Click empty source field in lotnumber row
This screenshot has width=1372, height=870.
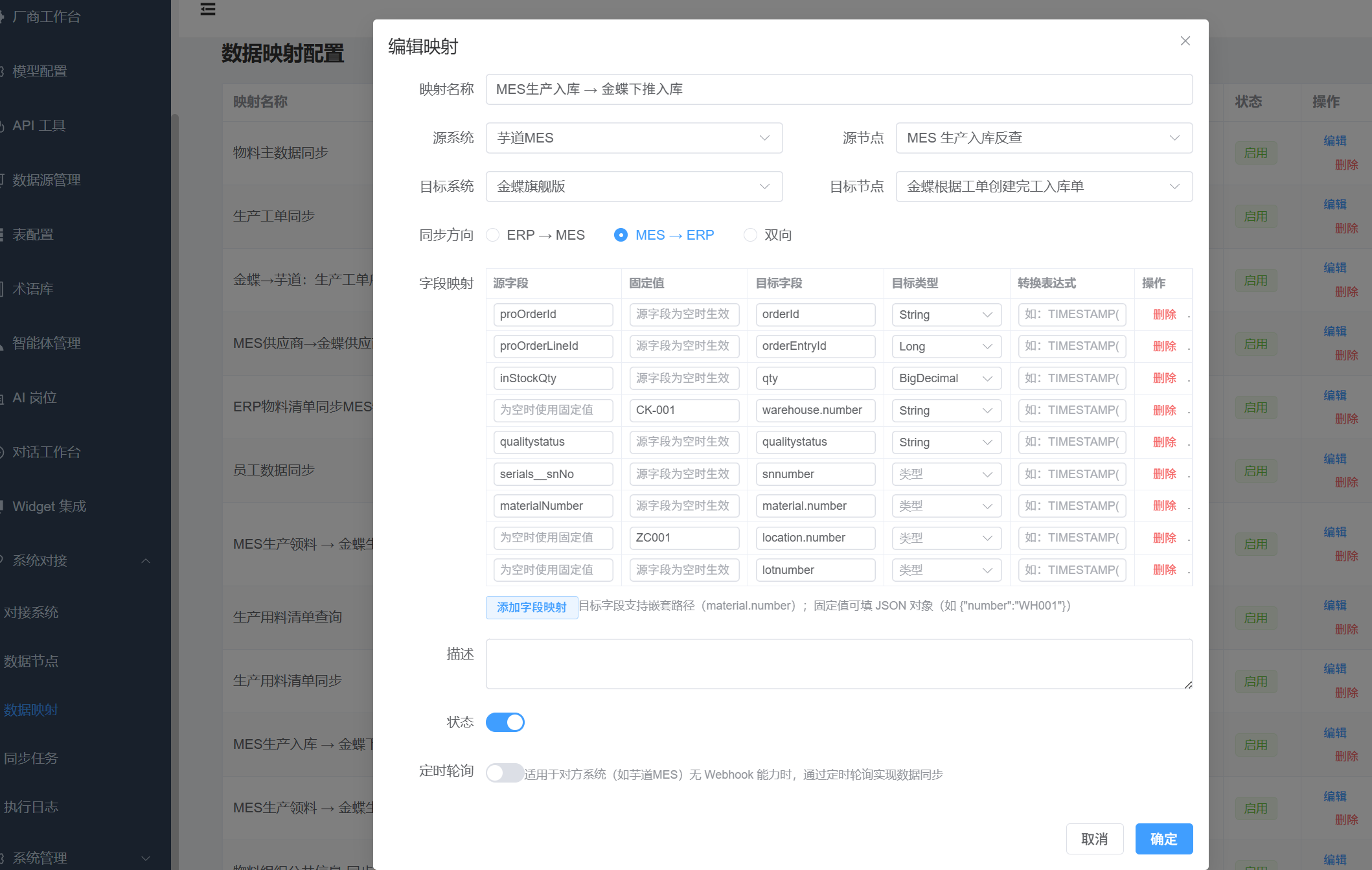coord(553,570)
